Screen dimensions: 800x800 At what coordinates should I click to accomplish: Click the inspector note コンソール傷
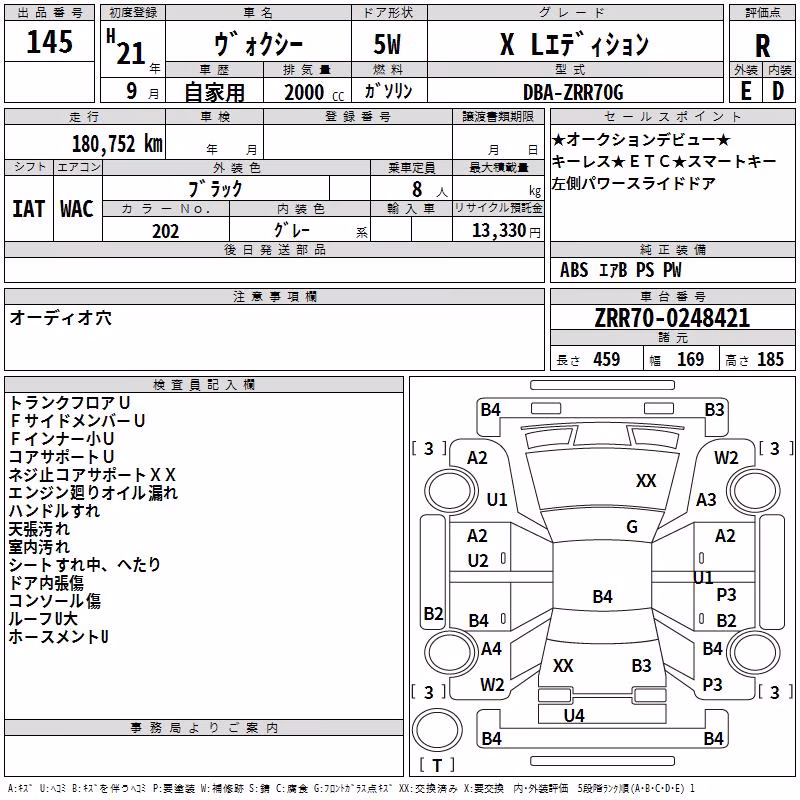55,601
